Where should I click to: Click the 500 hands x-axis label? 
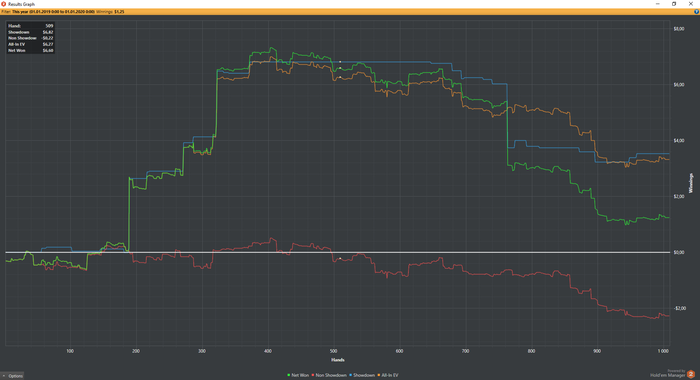[x=333, y=351]
